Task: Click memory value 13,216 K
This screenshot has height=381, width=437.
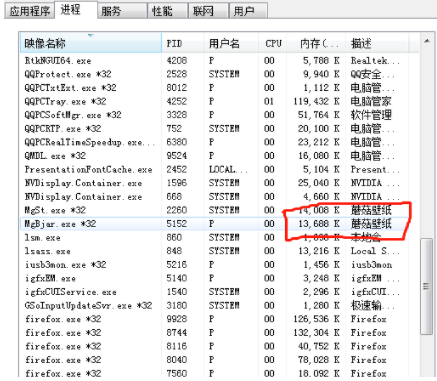Action: coord(319,251)
